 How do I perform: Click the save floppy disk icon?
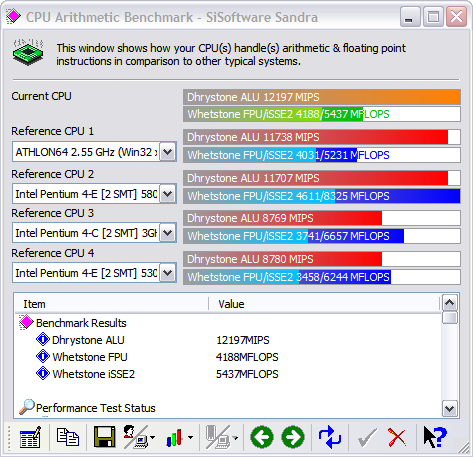pos(105,437)
